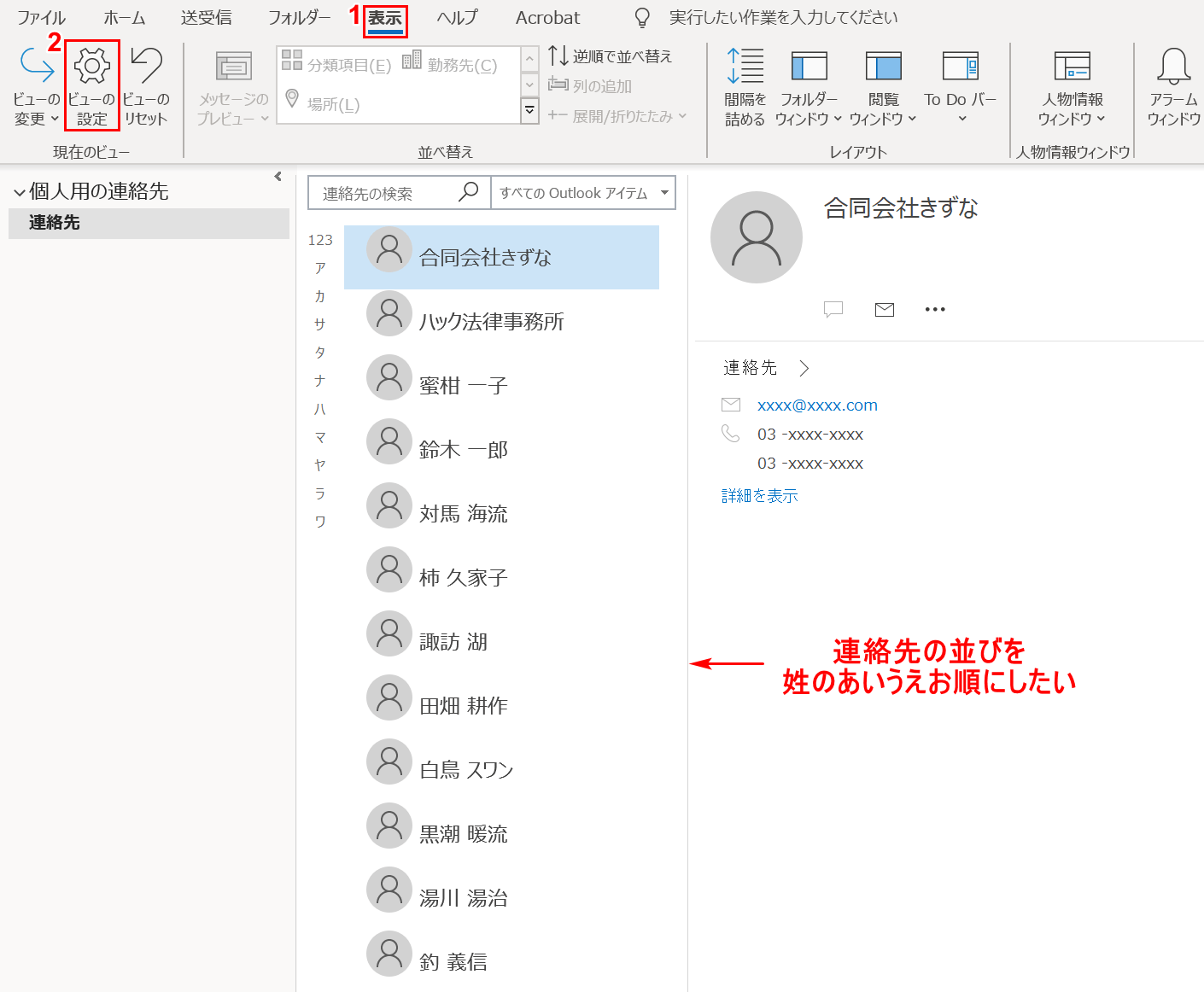The width and height of the screenshot is (1204, 992).
Task: Open the Acrobat tab
Action: point(547,18)
